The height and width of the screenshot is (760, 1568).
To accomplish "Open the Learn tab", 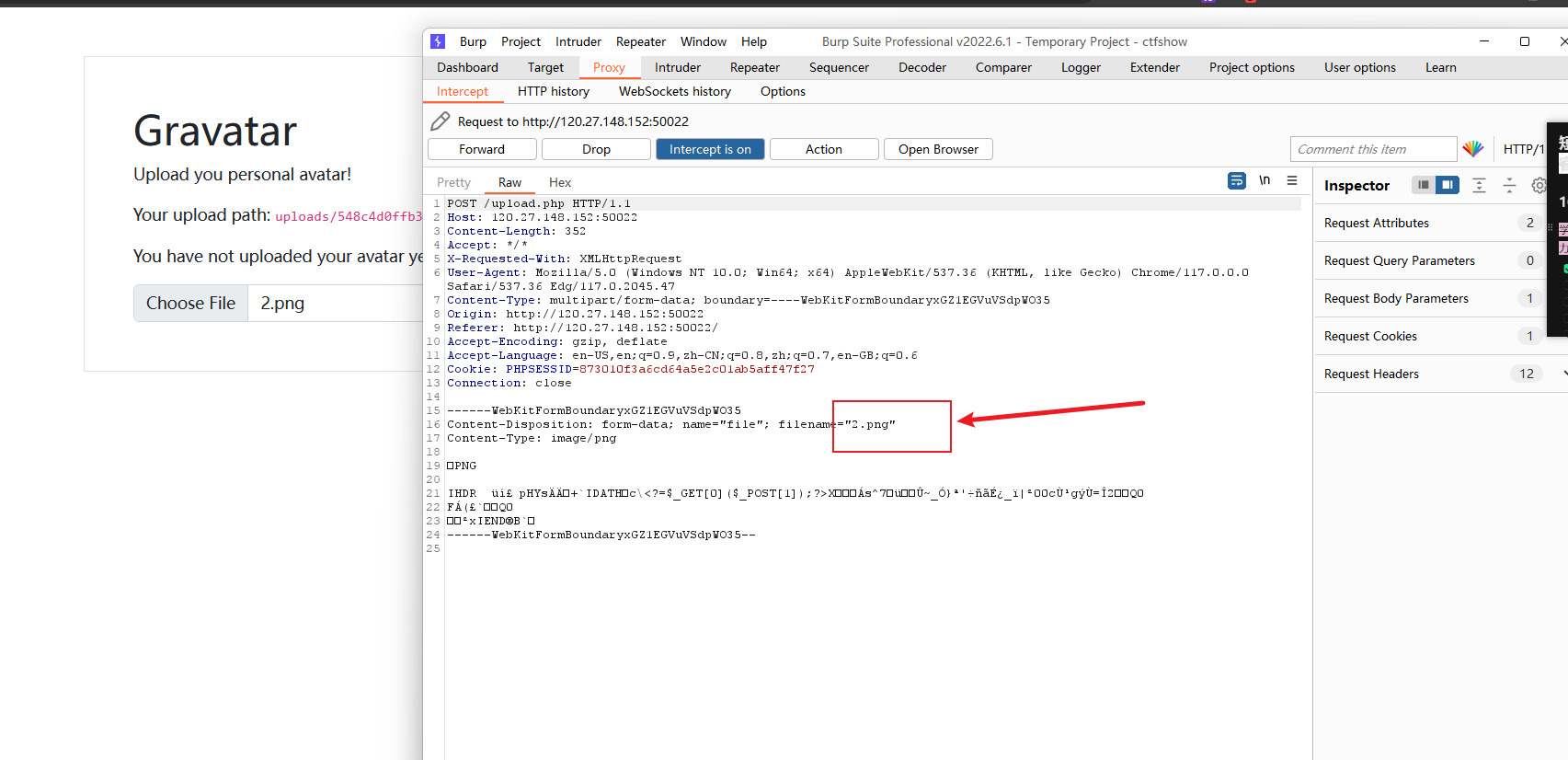I will (1441, 67).
